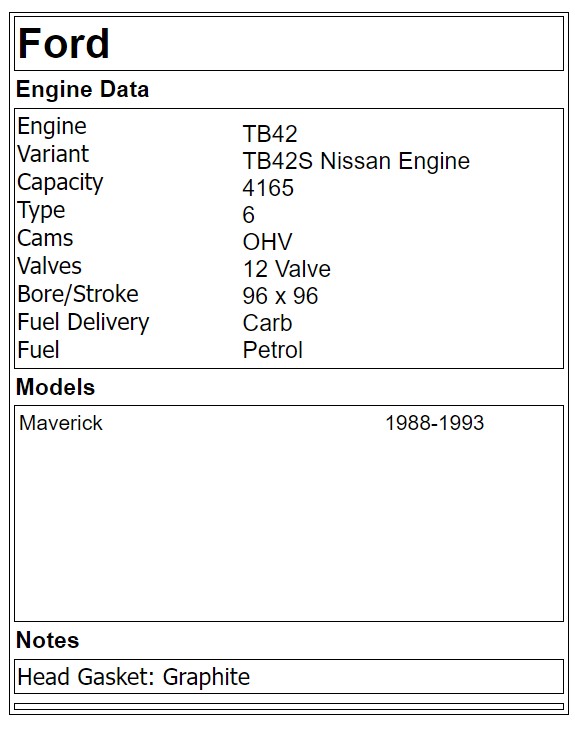Click the Models section heading
This screenshot has width=575, height=733.
(55, 387)
